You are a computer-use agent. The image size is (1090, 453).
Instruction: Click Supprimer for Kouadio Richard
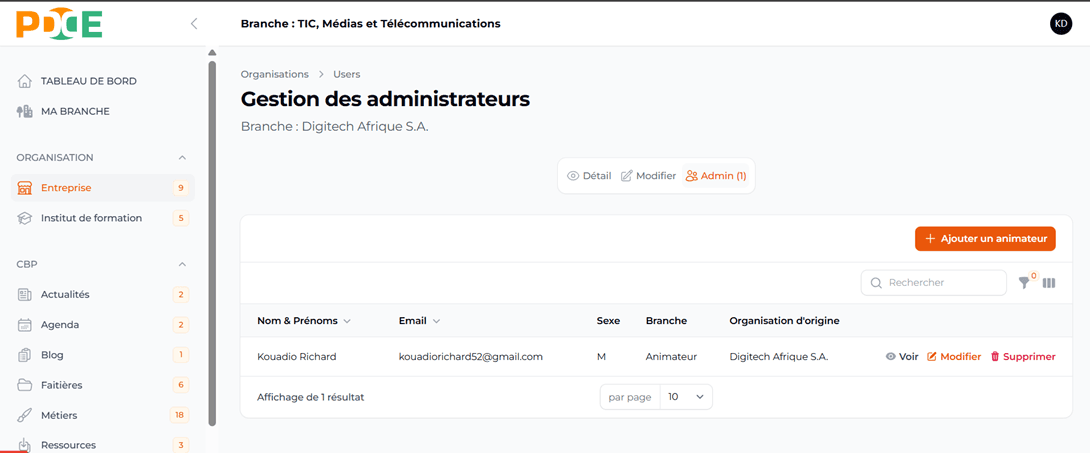pos(1023,356)
